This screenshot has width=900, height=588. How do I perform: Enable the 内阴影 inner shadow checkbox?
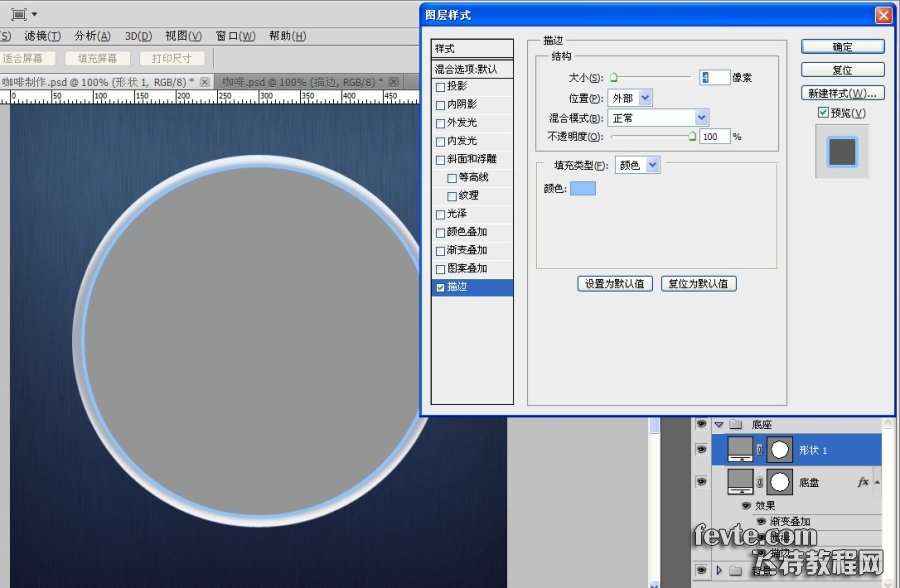click(440, 106)
